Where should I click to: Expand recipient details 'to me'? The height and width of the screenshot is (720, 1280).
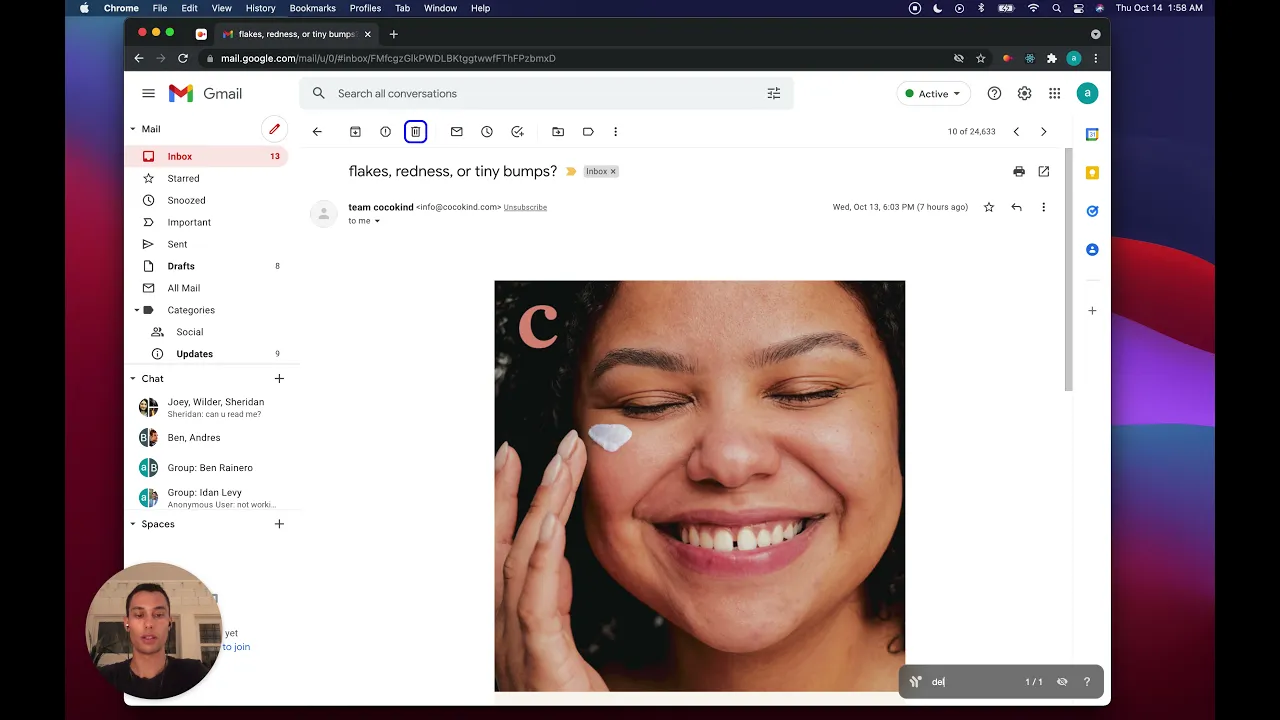pos(377,221)
